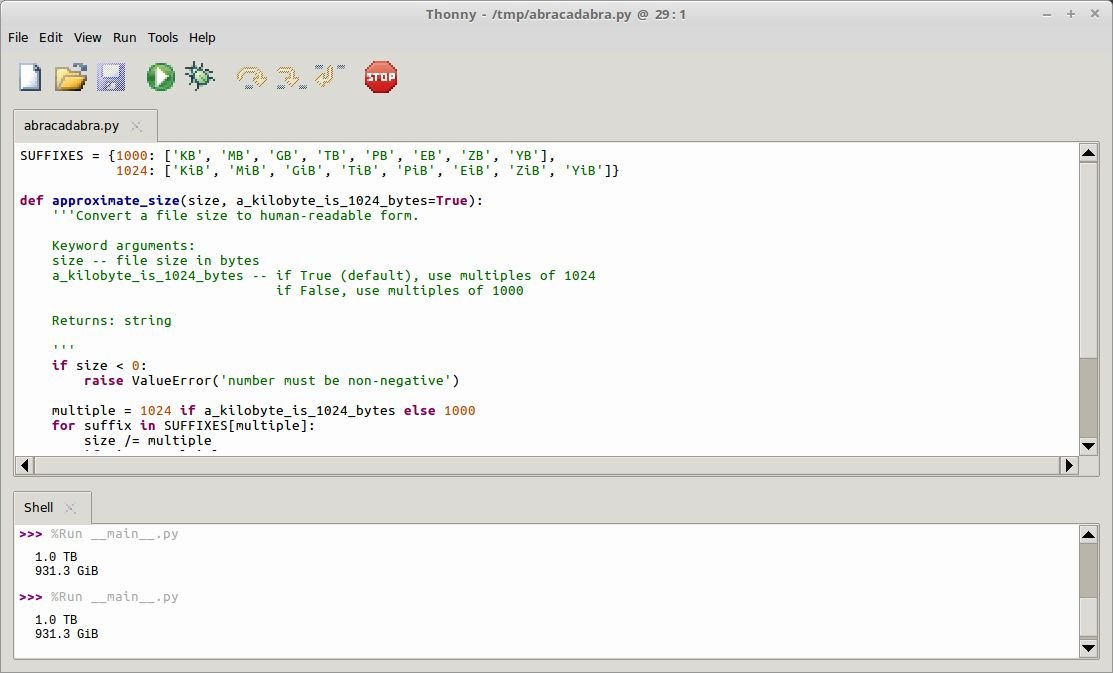Open the Run menu
The width and height of the screenshot is (1113, 673).
pyautogui.click(x=125, y=37)
